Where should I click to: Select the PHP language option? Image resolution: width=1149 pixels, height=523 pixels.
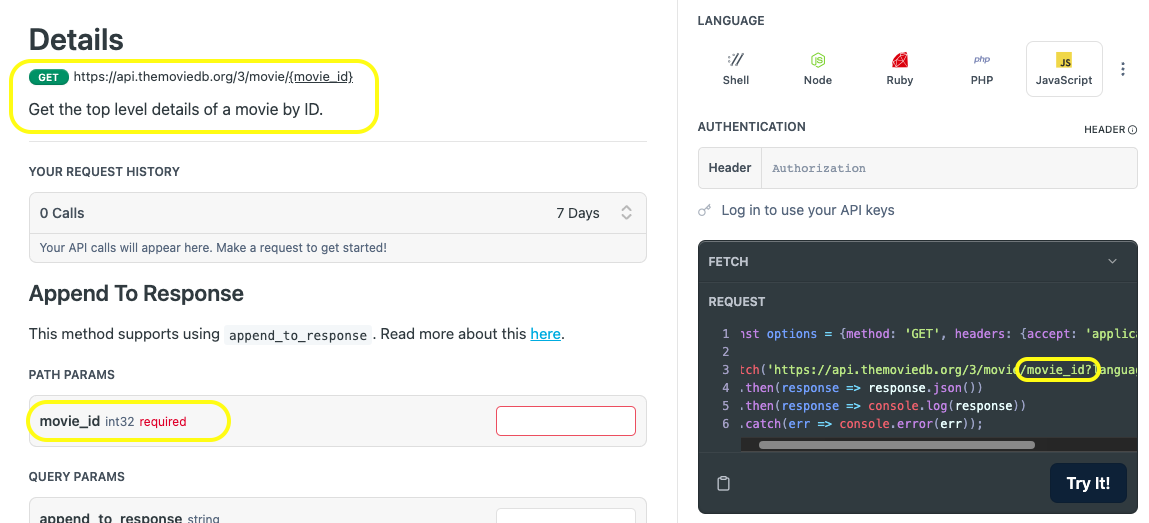coord(982,69)
